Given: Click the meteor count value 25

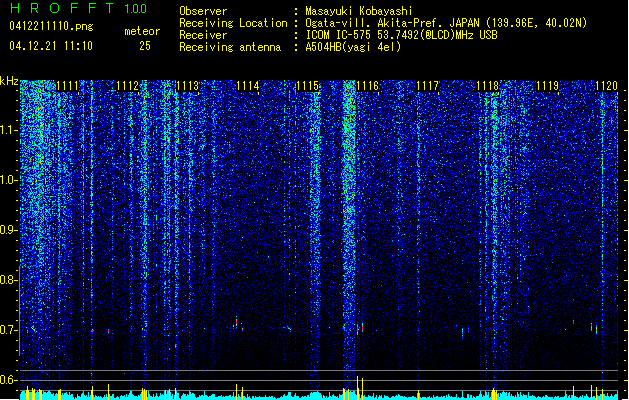Looking at the screenshot, I should [145, 46].
